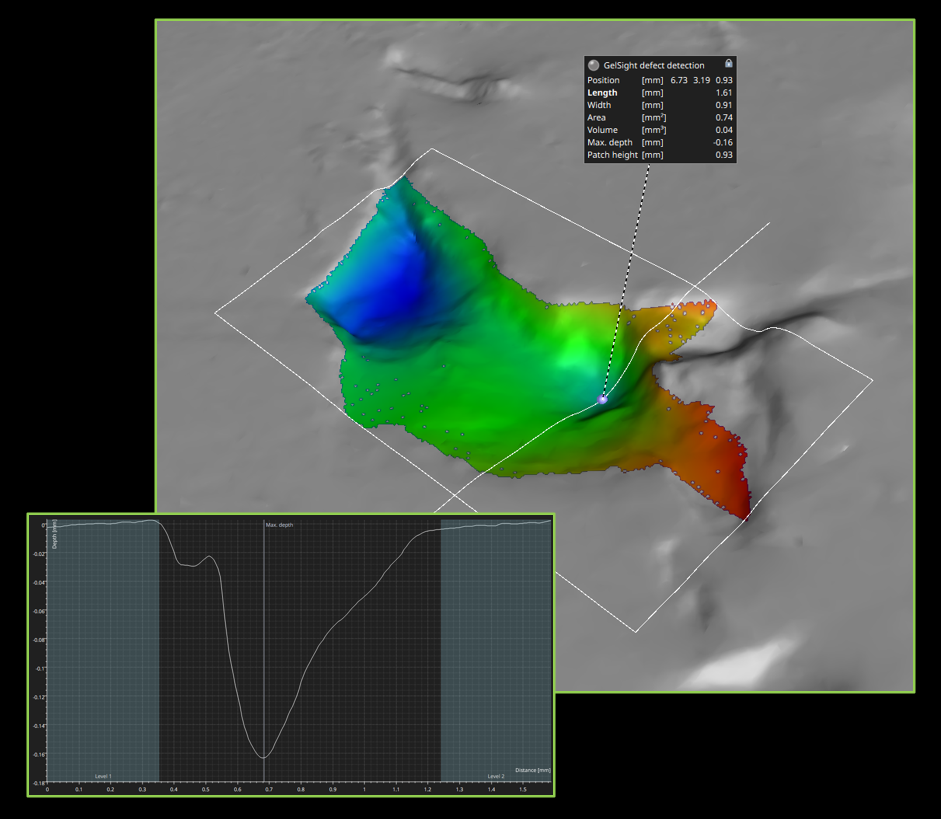This screenshot has width=941, height=819.
Task: Click the profile curve minimum point
Action: coord(264,757)
